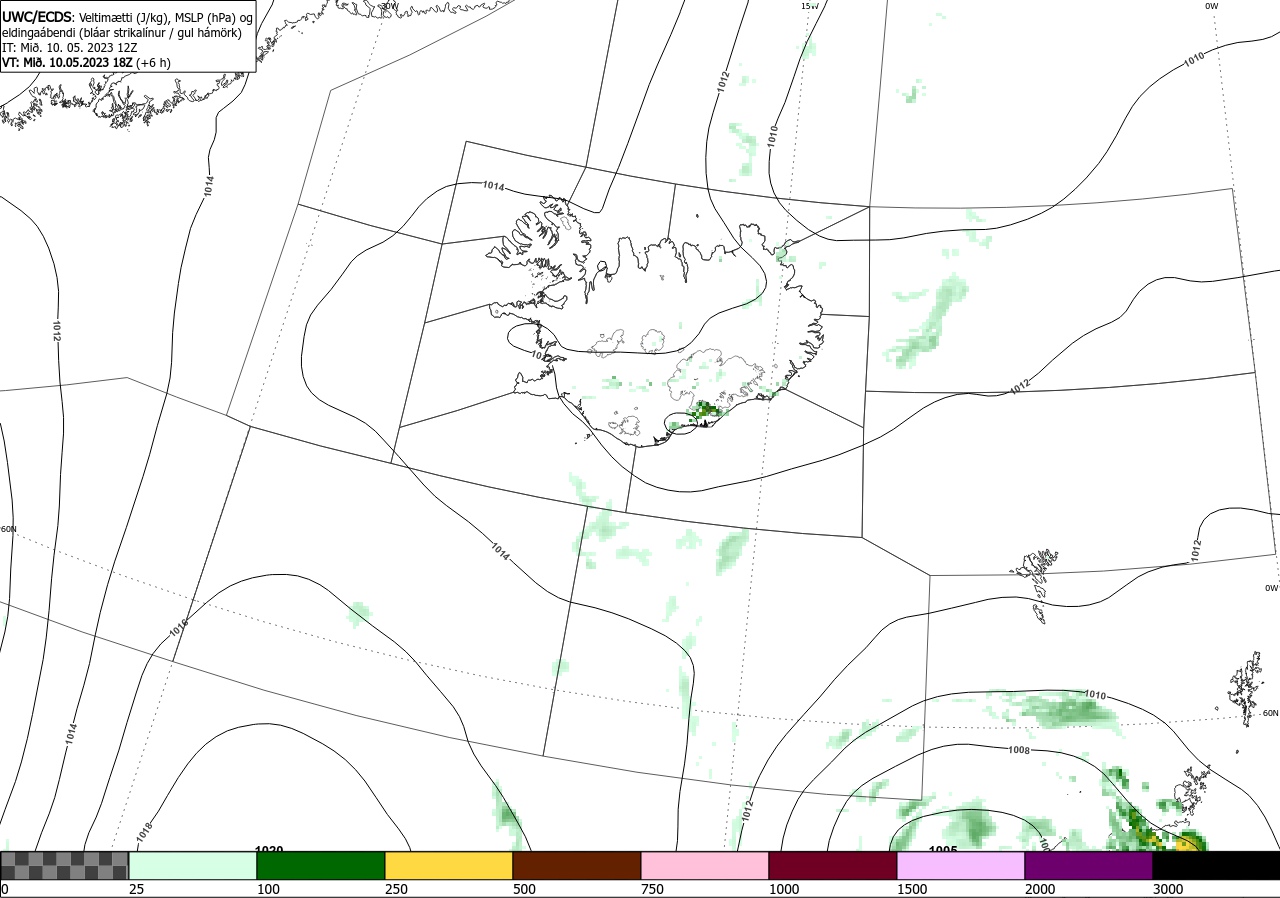Click the legend tick label '1000'
Viewport: 1280px width, 898px height.
(x=783, y=889)
